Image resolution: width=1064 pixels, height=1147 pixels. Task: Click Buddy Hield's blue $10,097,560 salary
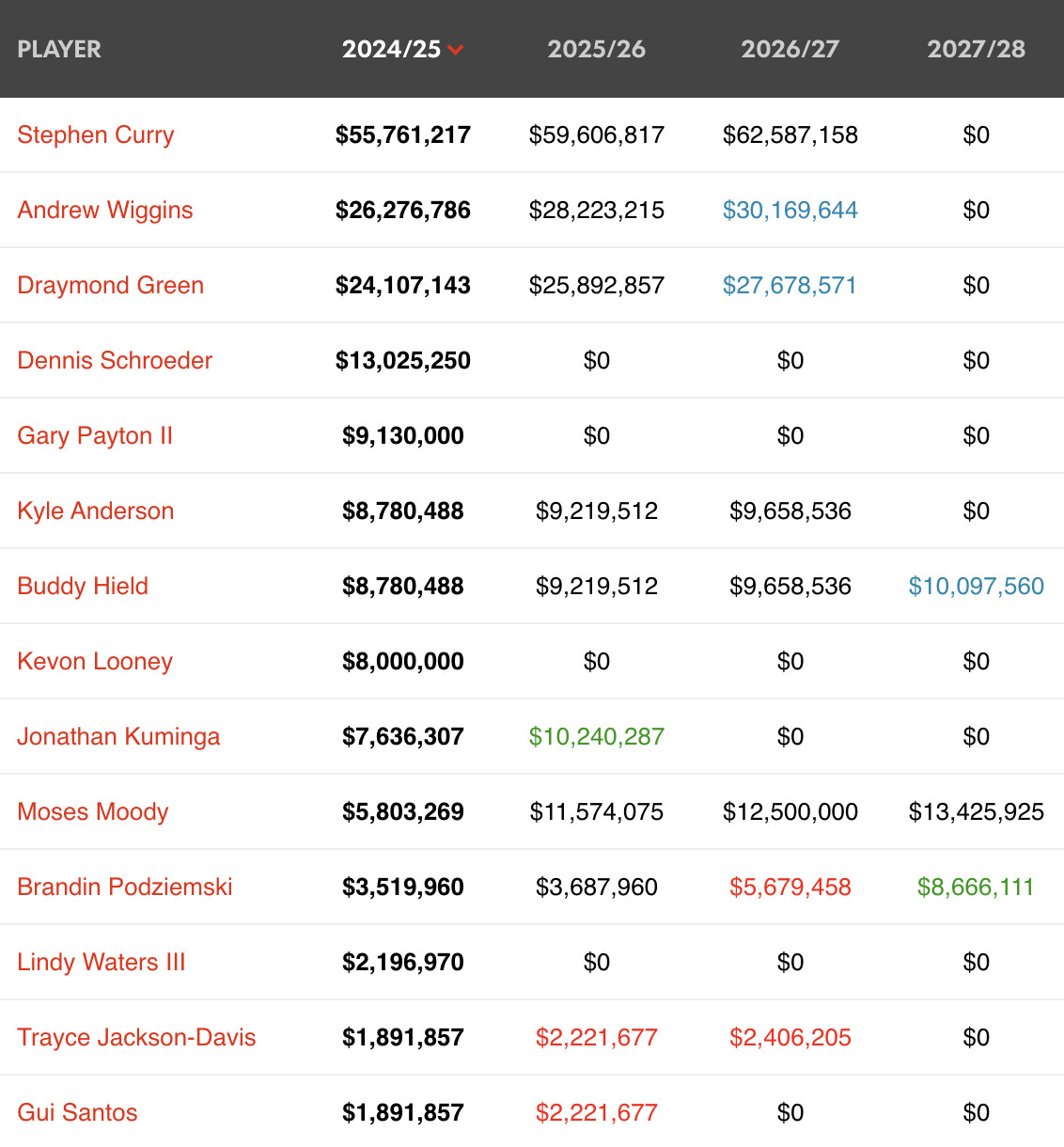point(976,587)
